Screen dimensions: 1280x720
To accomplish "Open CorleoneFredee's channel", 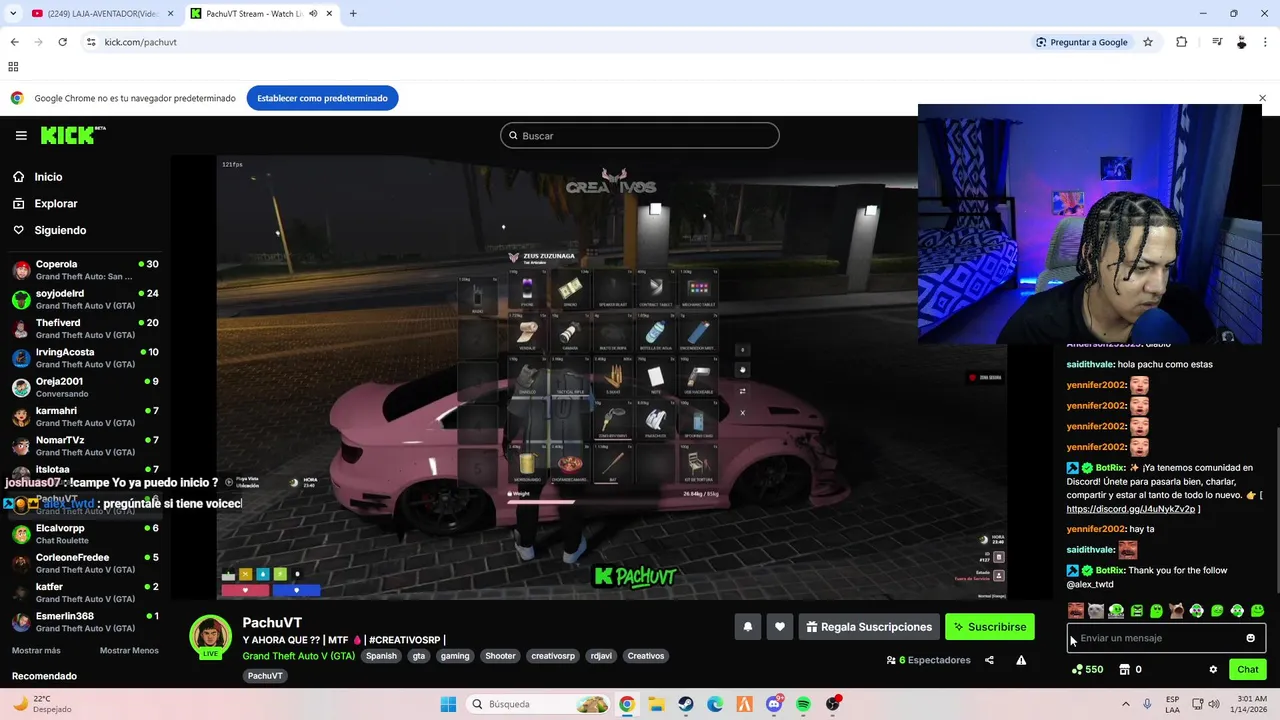I will pyautogui.click(x=85, y=563).
